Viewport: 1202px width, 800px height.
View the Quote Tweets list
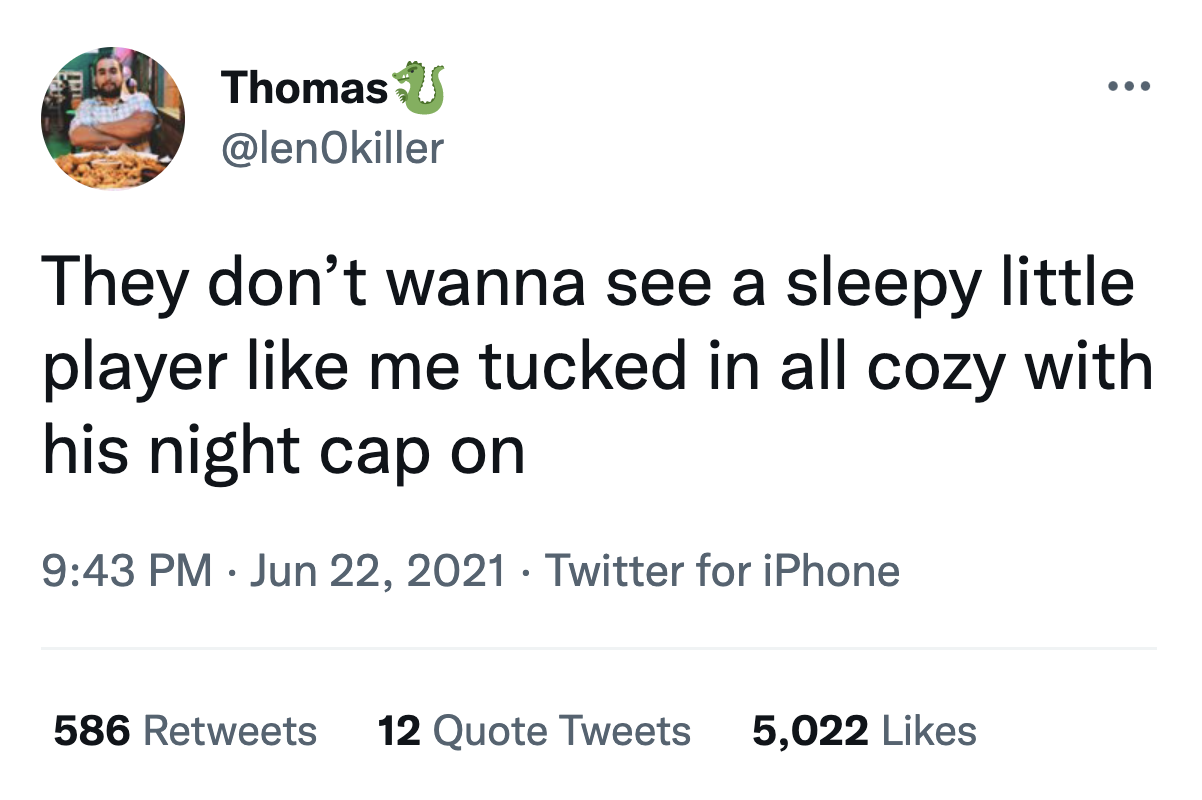click(561, 731)
